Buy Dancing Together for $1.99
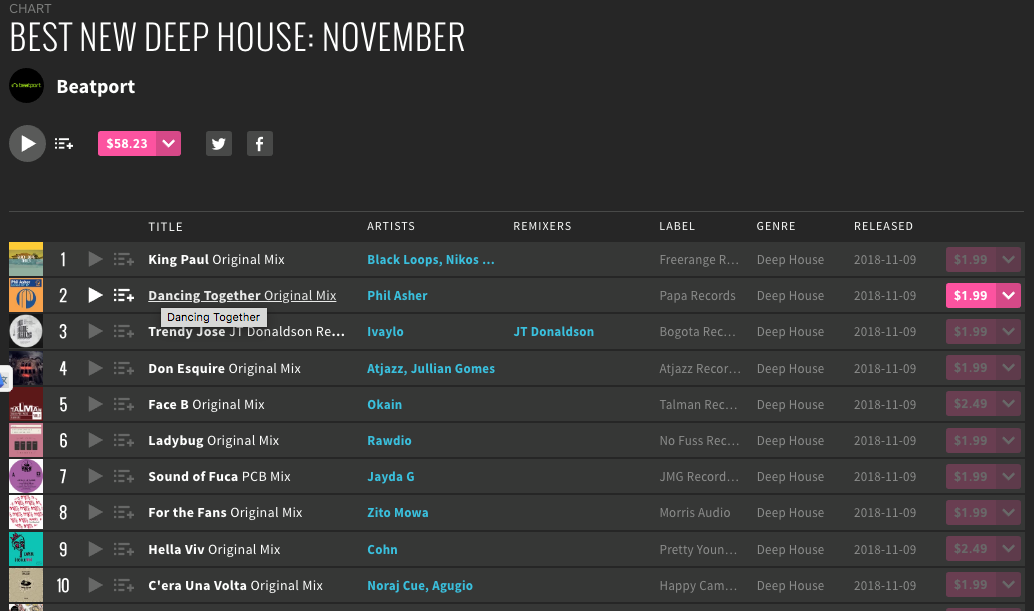The height and width of the screenshot is (611, 1034). coord(971,295)
